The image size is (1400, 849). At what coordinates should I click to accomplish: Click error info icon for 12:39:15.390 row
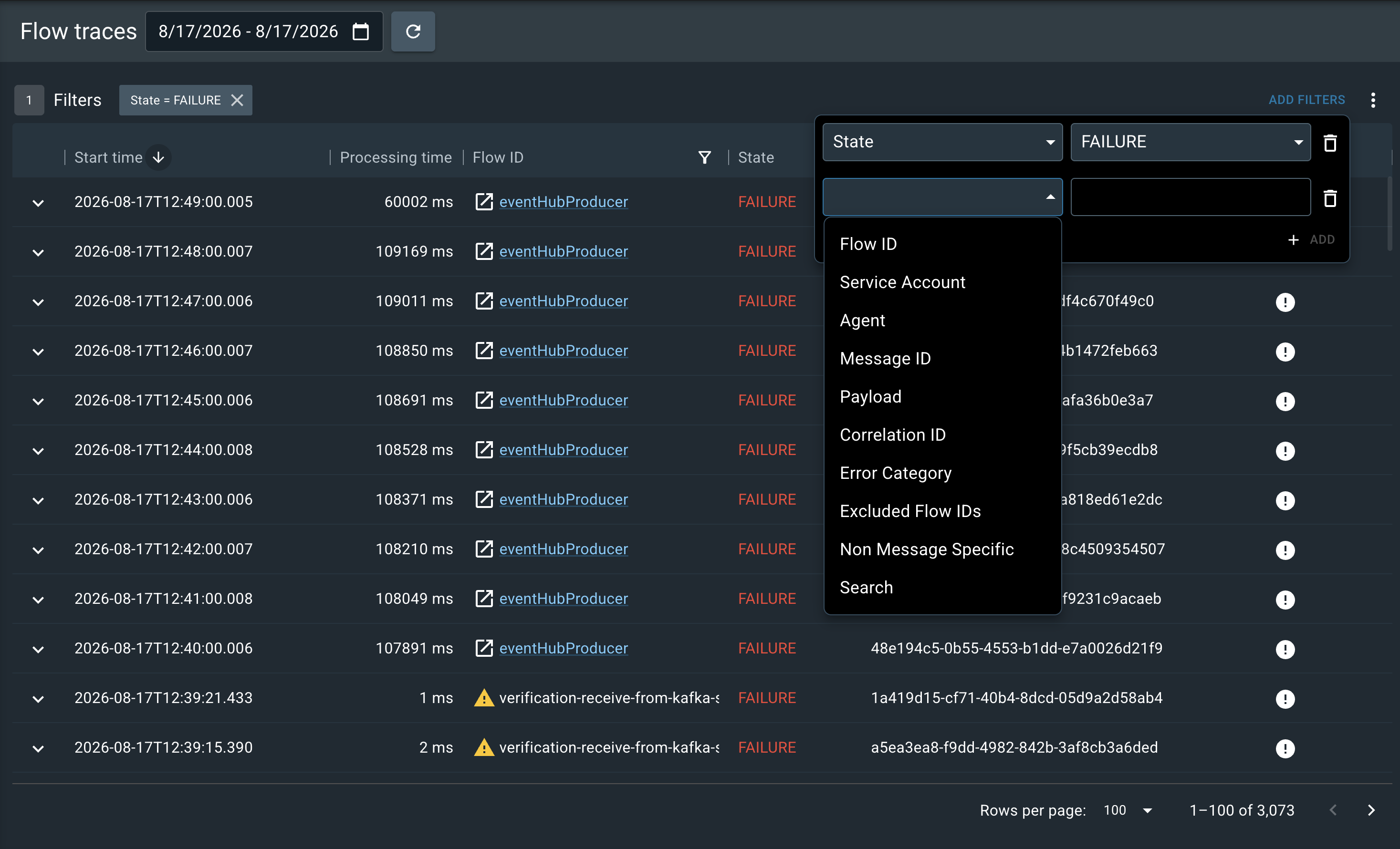click(1285, 748)
